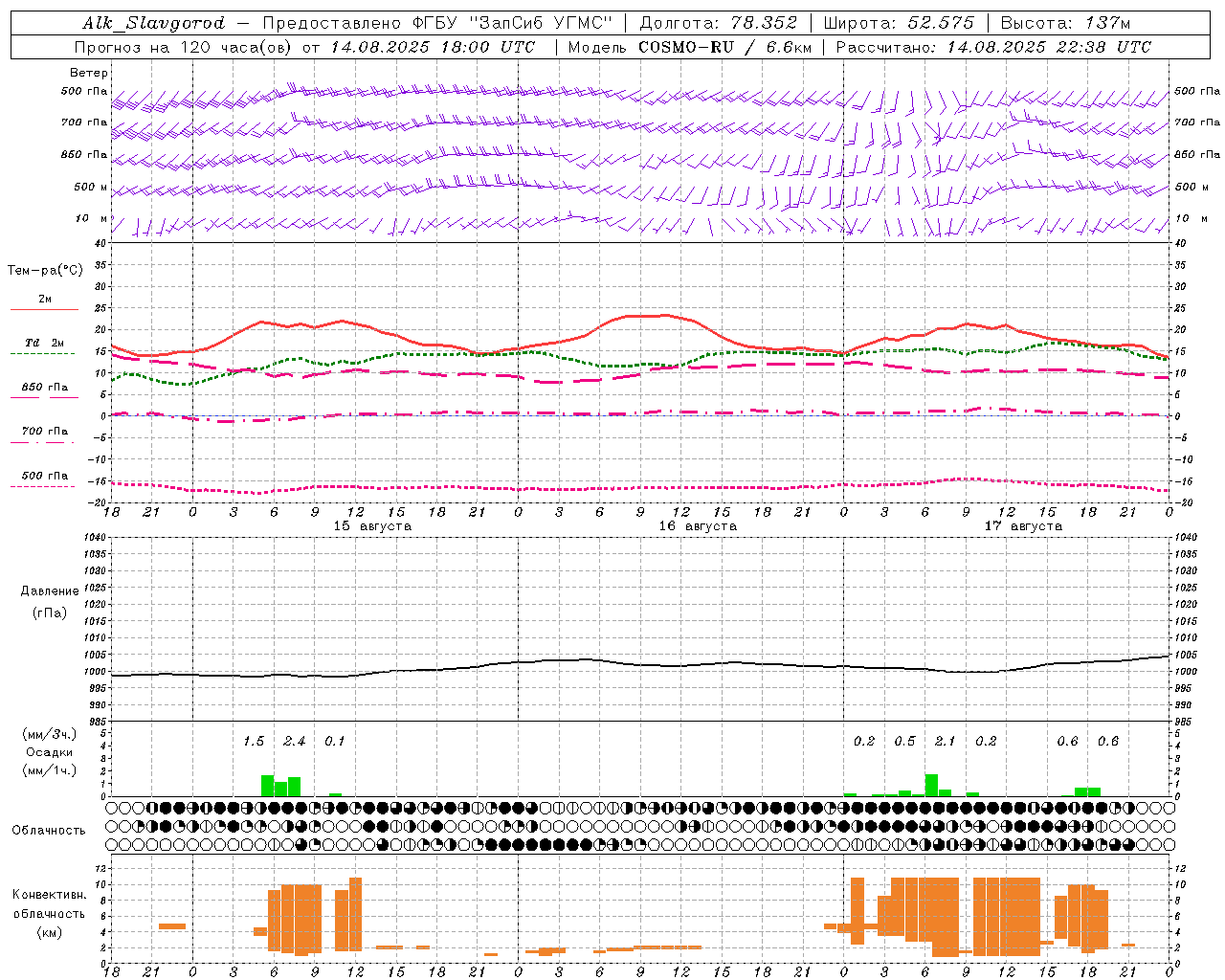Click the precipitation value 0.1
Screen dimensions: 1225x980
coord(335,742)
